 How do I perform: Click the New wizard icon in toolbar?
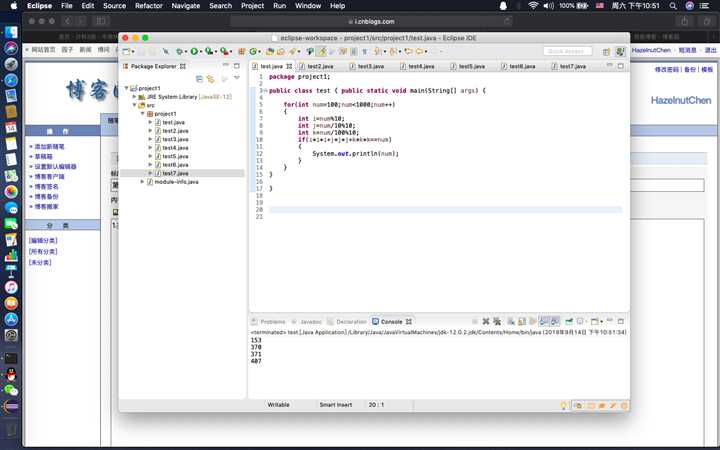[126, 51]
